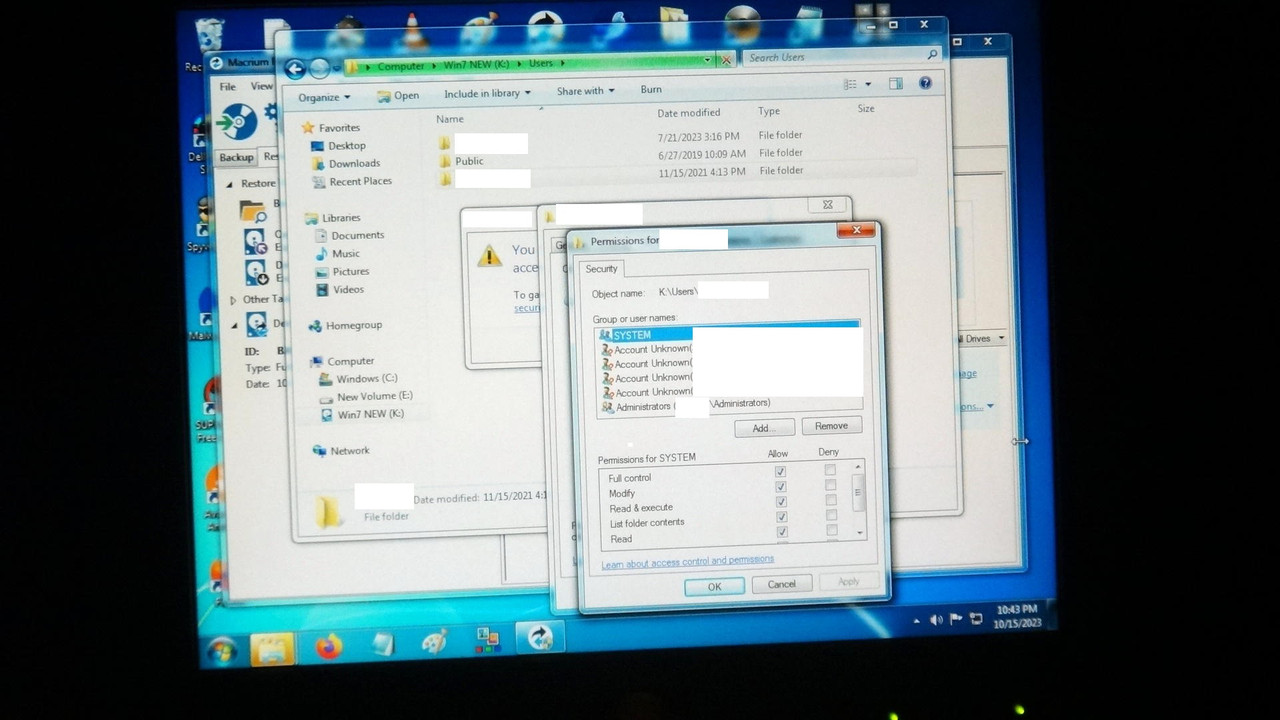The width and height of the screenshot is (1280, 720).
Task: Select Computer in navigation pane
Action: tap(351, 362)
